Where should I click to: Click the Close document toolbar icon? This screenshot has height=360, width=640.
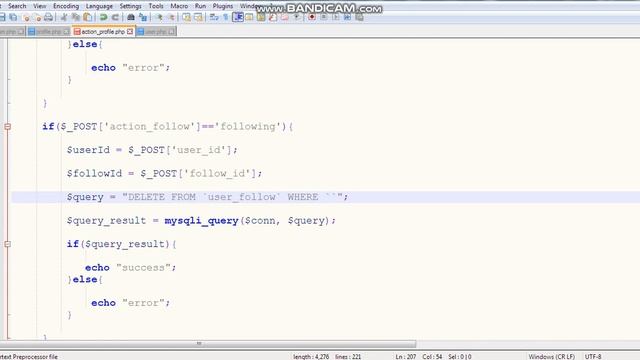(x=27, y=17)
